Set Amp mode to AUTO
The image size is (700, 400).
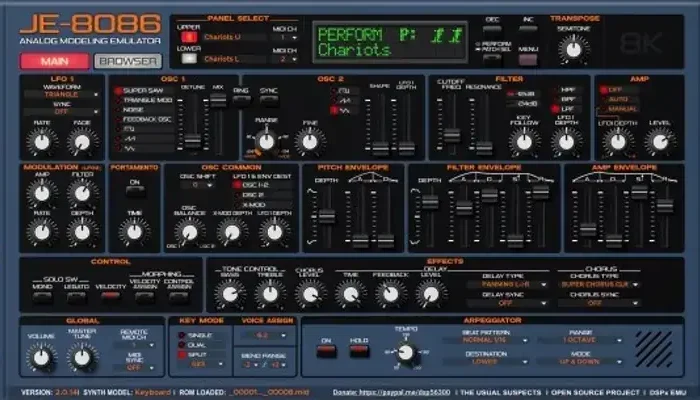[x=618, y=99]
